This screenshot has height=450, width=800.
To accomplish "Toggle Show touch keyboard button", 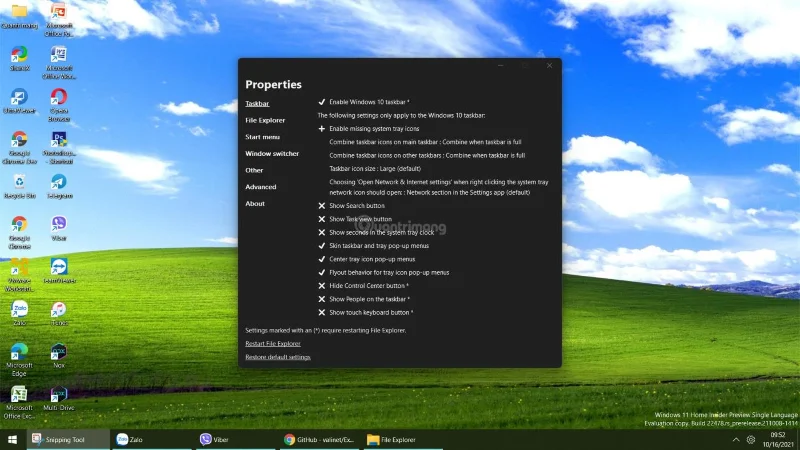I will pyautogui.click(x=366, y=312).
